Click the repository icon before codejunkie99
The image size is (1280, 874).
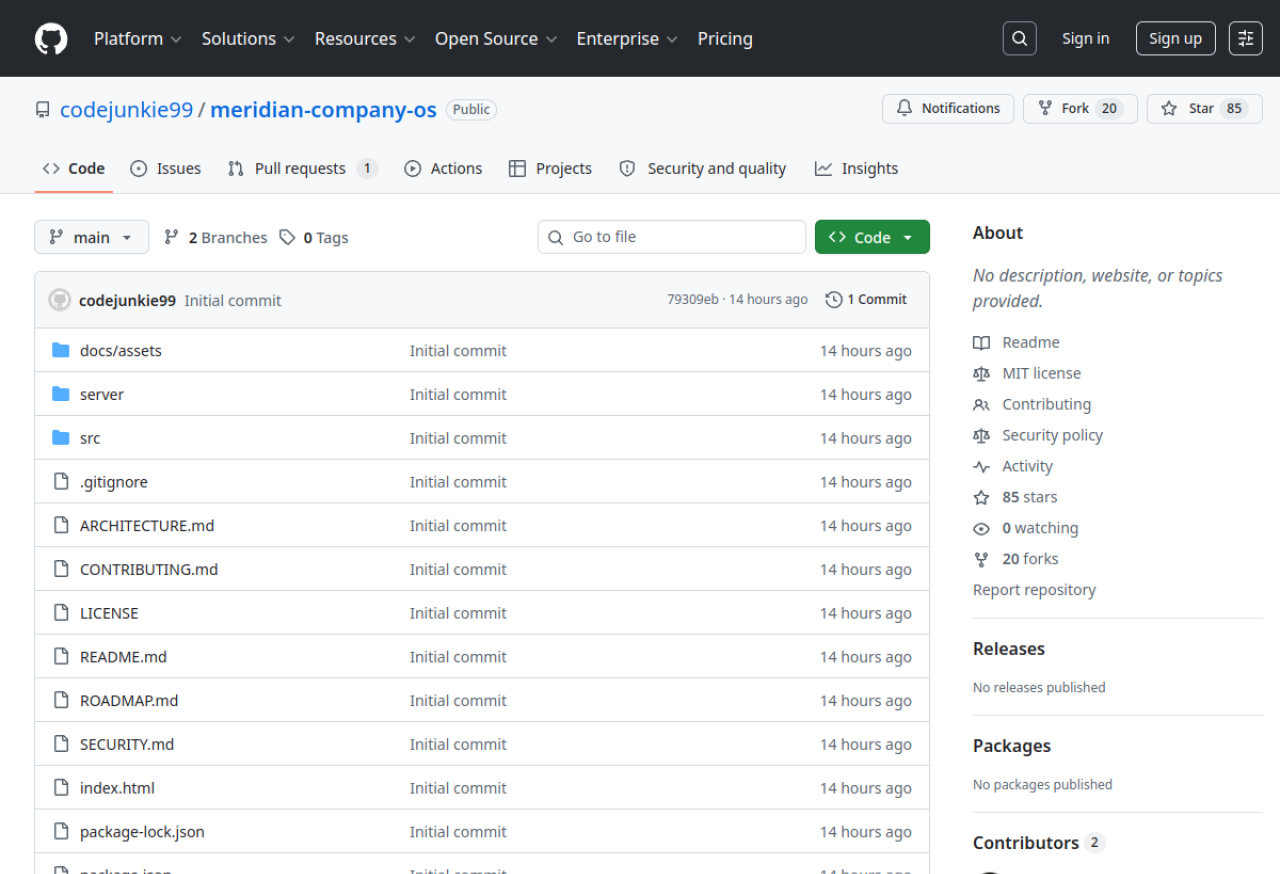[x=42, y=110]
